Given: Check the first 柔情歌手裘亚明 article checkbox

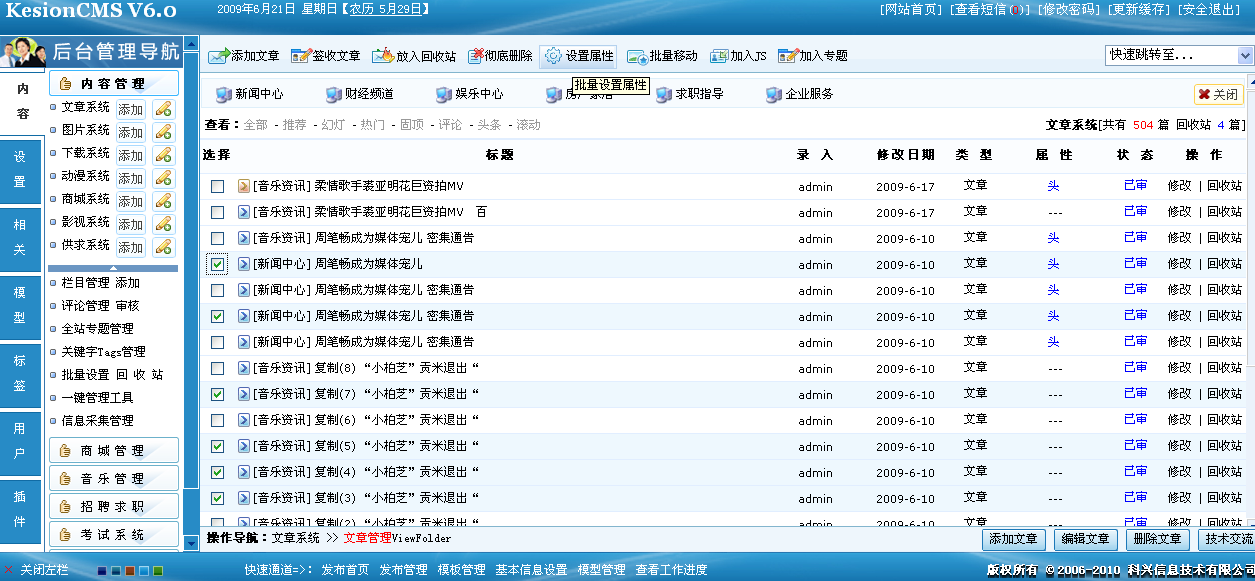Looking at the screenshot, I should 217,187.
